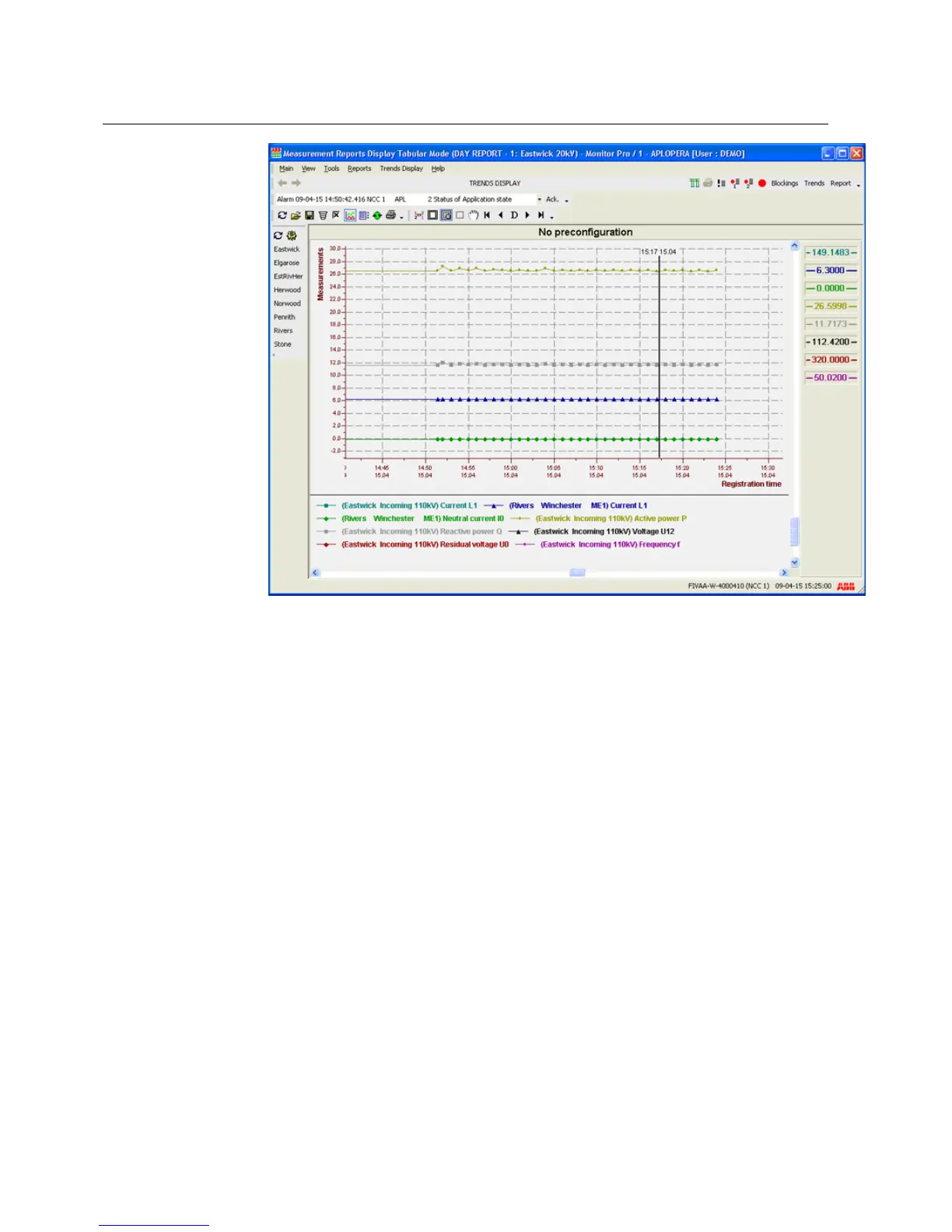952x1232 pixels.
Task: Click the horizontal scrollbar thumb below legend
Action: point(577,573)
